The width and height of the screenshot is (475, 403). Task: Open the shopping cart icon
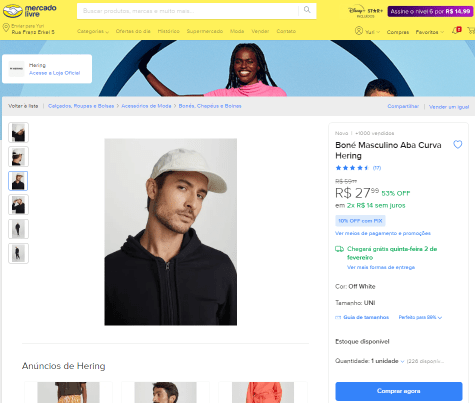click(x=471, y=31)
